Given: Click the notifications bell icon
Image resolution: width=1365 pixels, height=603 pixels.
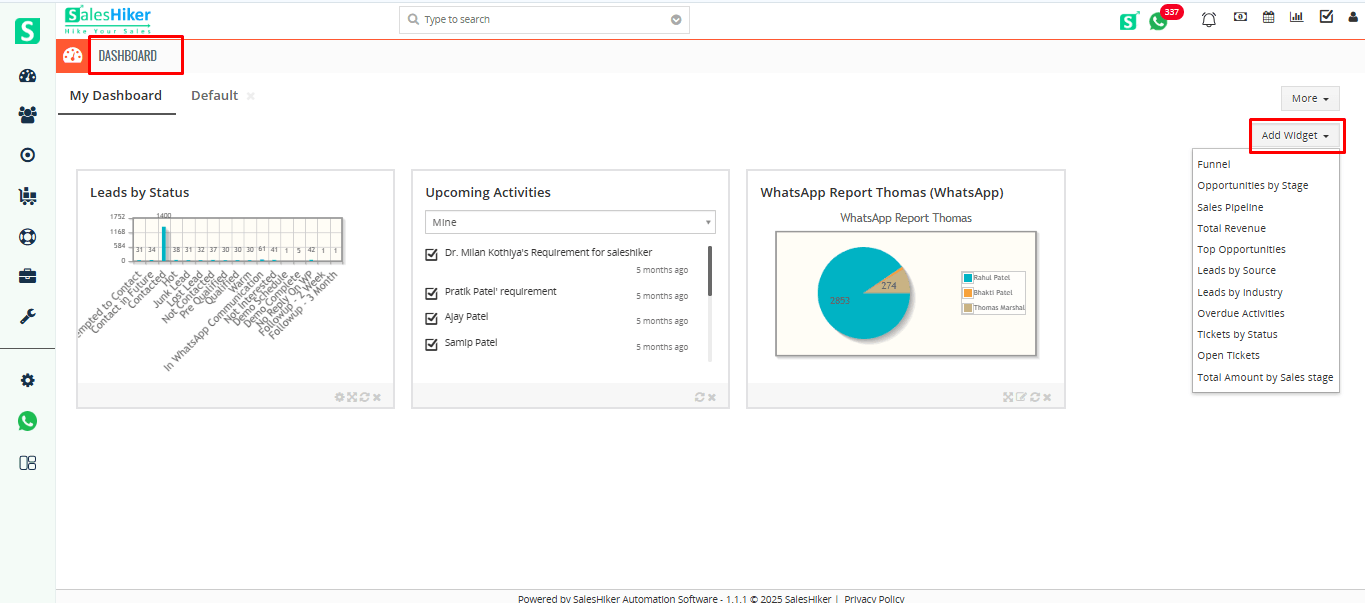Looking at the screenshot, I should click(x=1208, y=18).
